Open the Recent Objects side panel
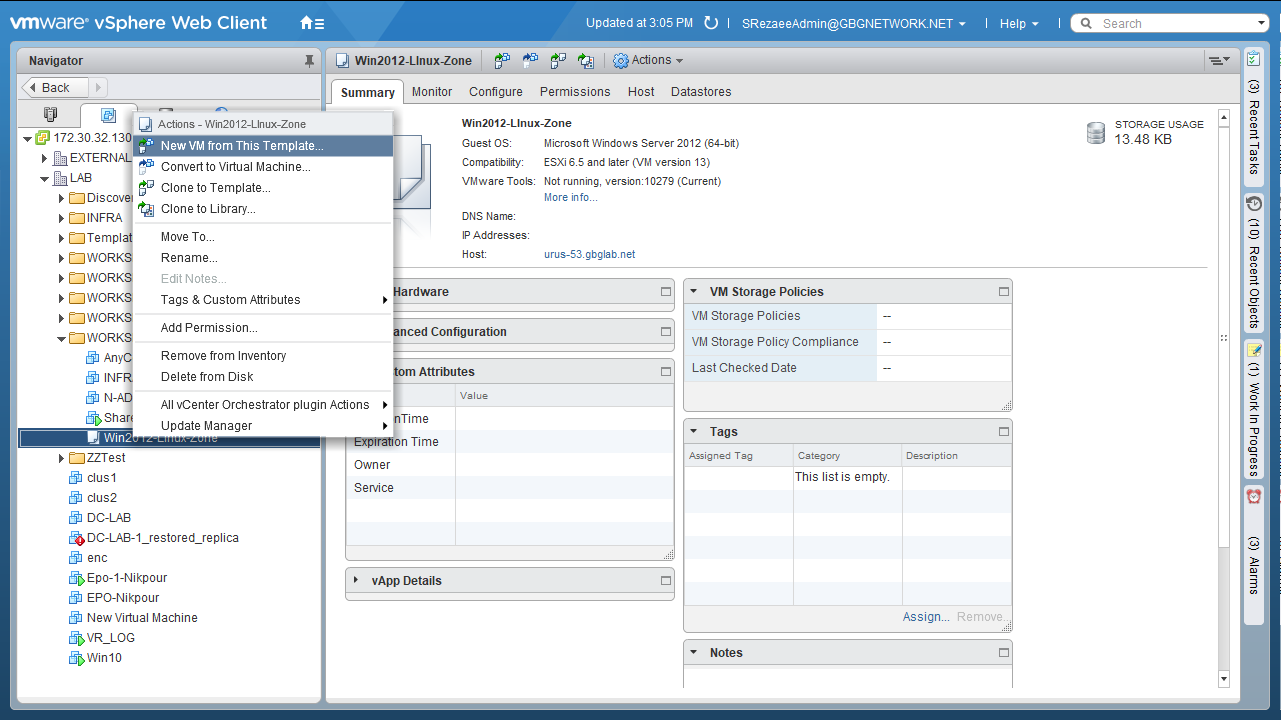Viewport: 1281px width, 720px height. [x=1253, y=262]
